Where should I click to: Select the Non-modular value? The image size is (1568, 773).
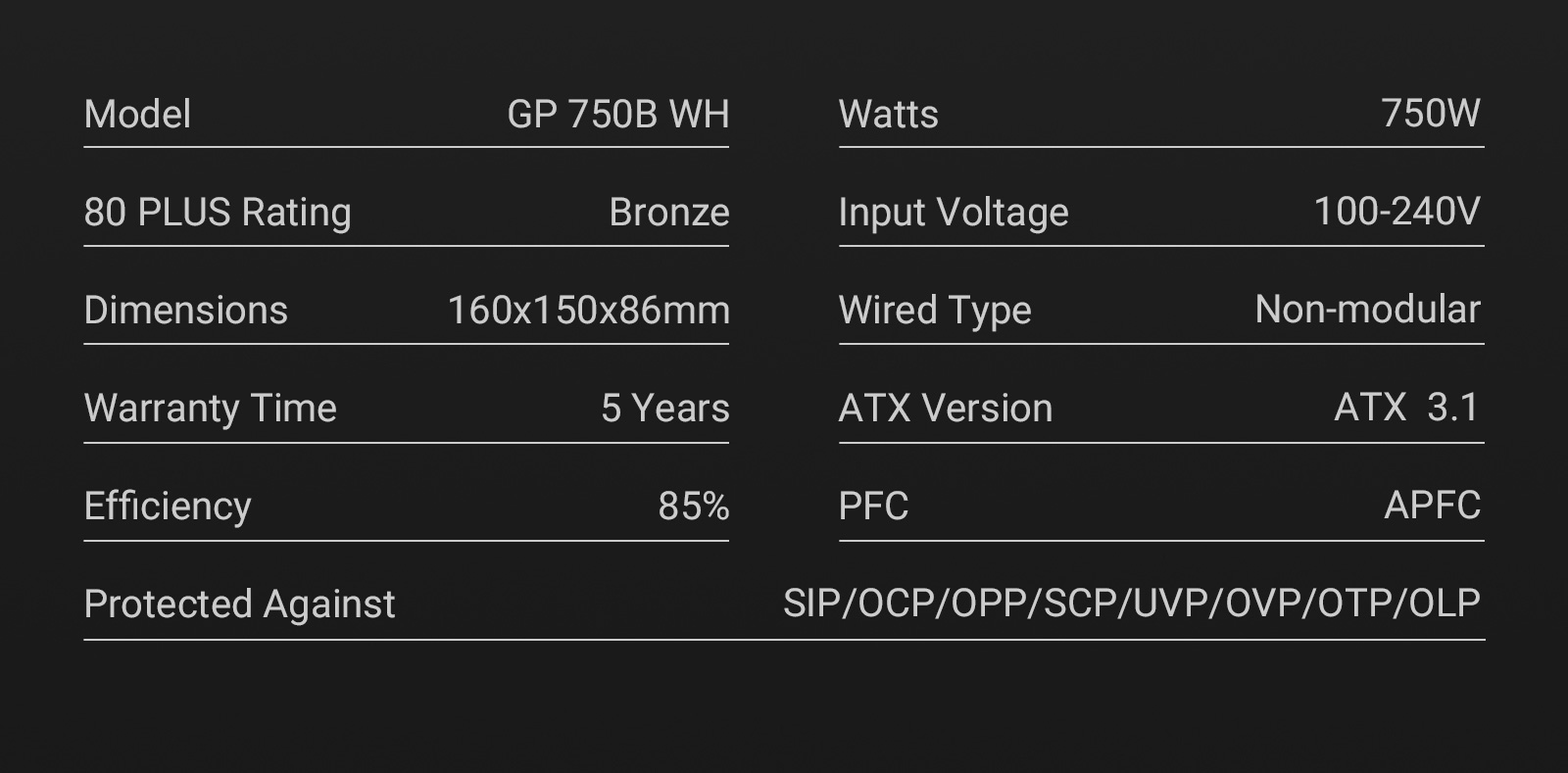pyautogui.click(x=1367, y=310)
